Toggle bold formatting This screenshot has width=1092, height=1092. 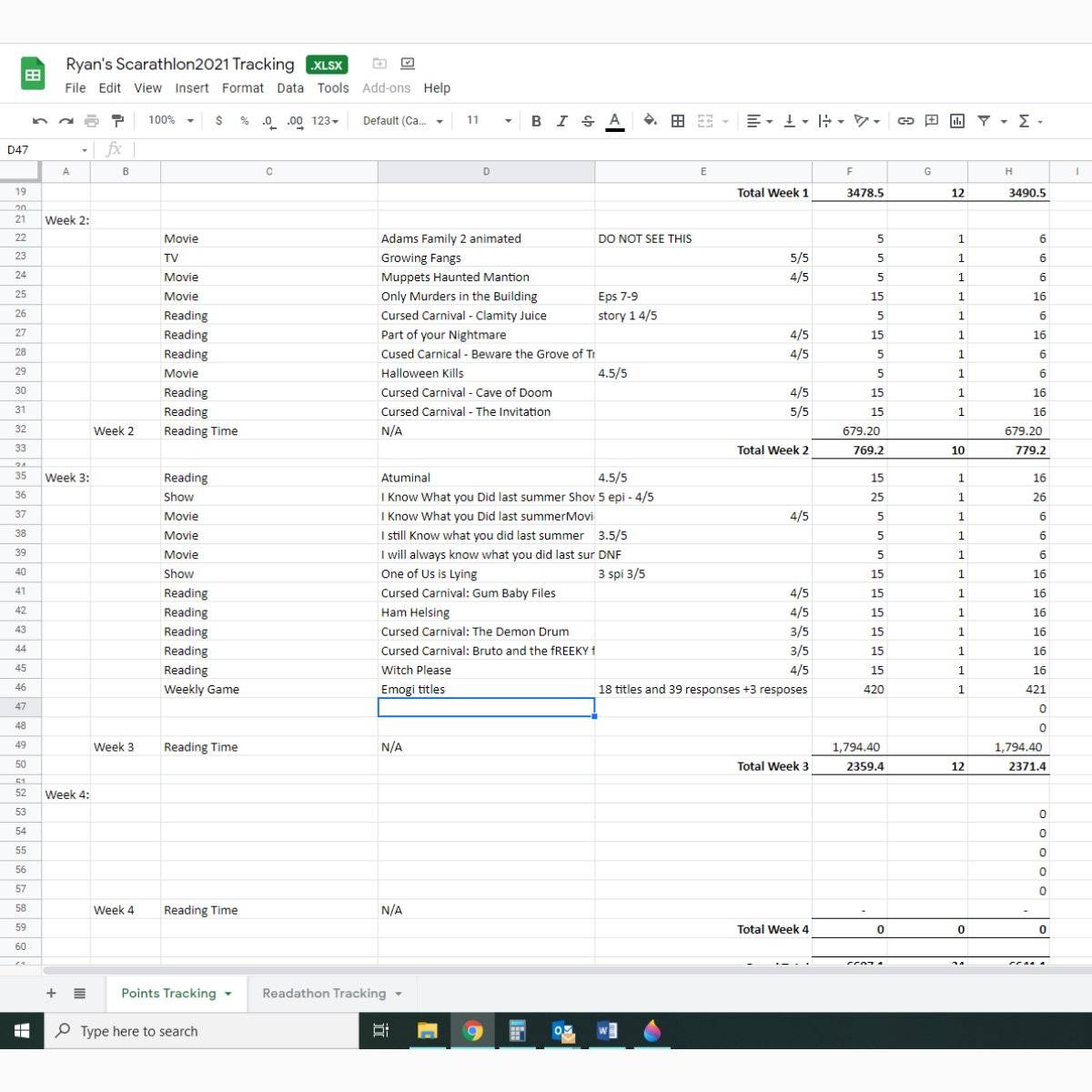pos(536,121)
